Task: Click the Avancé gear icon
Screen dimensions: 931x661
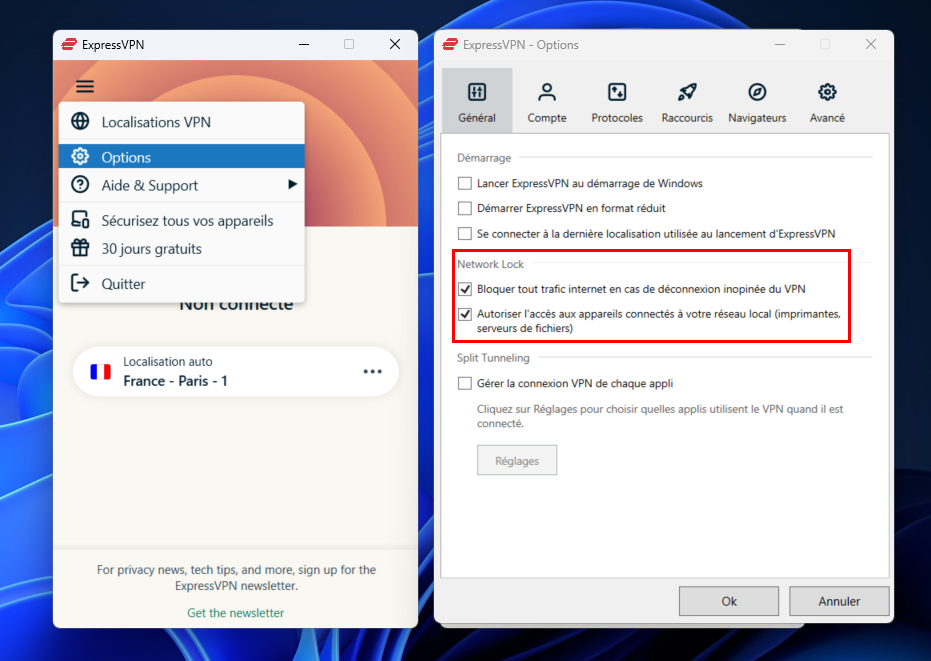Action: tap(827, 92)
